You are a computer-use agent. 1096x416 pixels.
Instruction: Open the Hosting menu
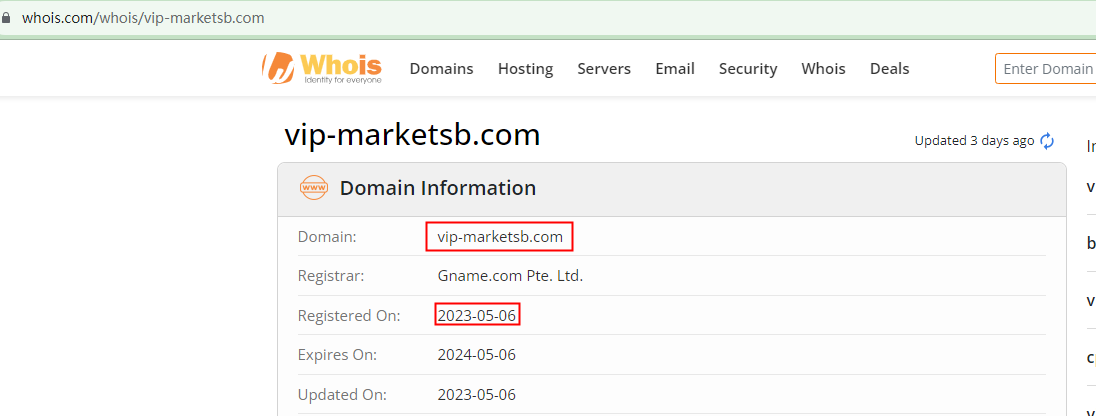525,69
